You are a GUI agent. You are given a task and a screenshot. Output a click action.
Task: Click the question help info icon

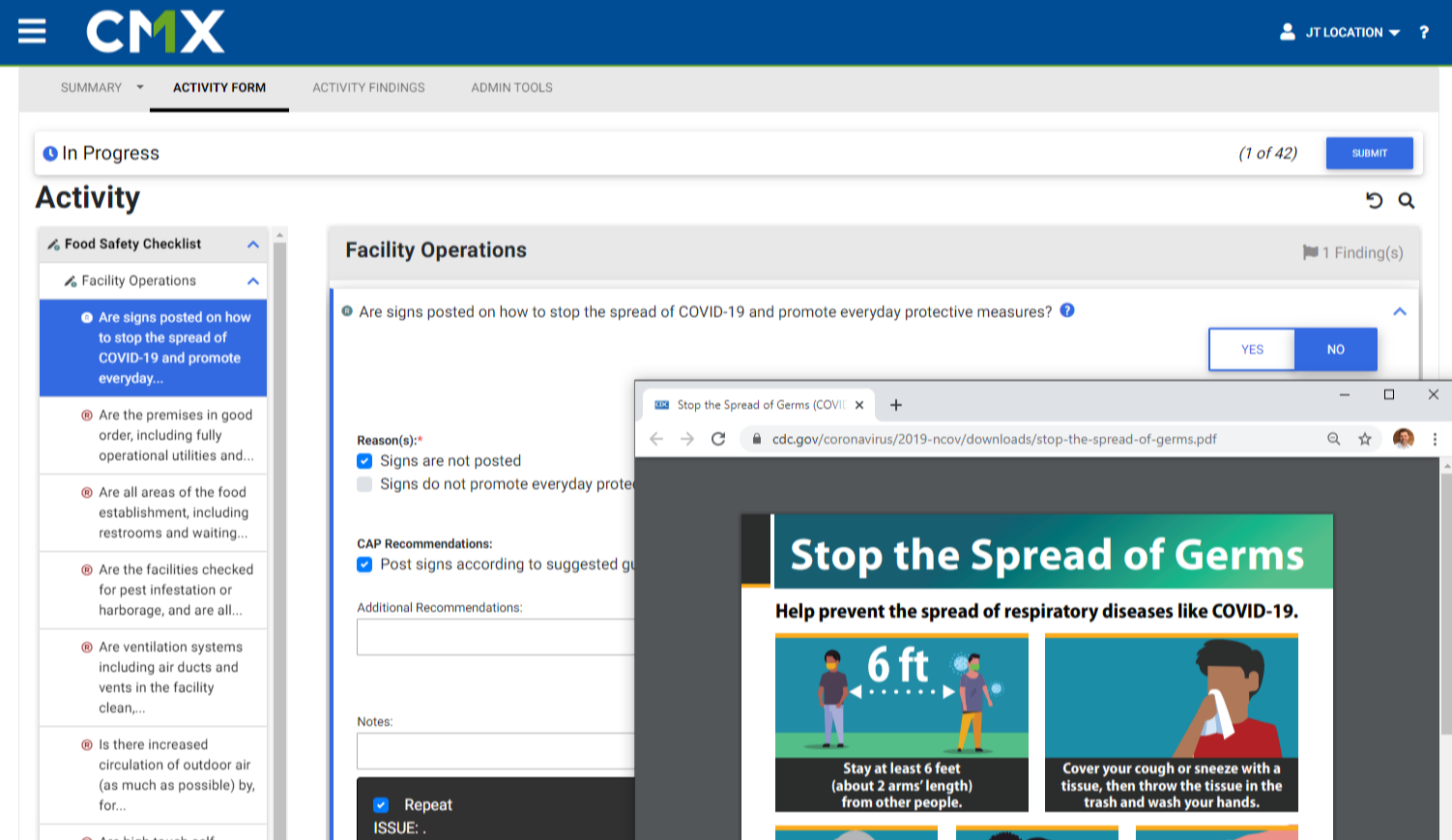[x=1067, y=310]
